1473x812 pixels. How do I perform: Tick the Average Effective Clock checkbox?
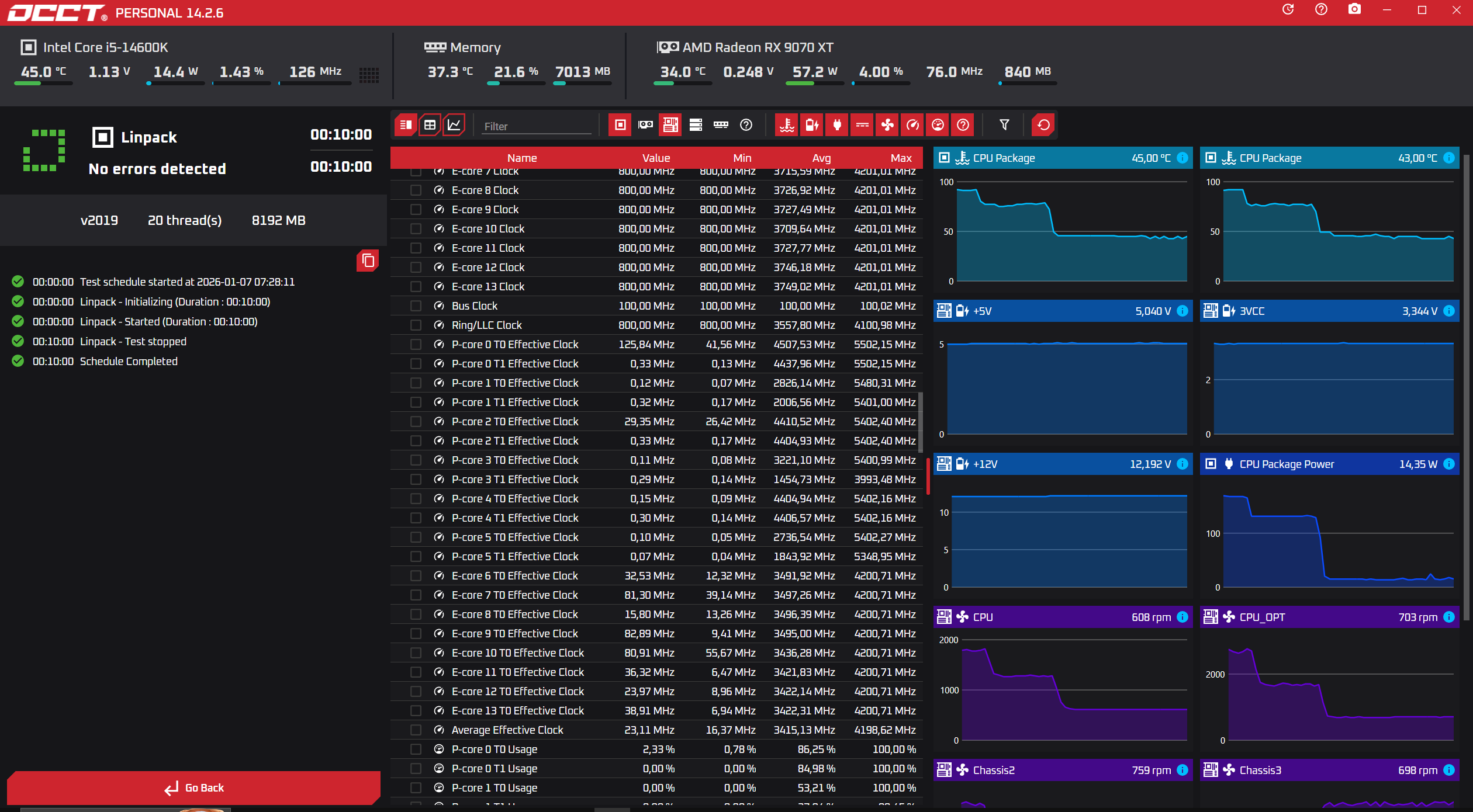pyautogui.click(x=416, y=730)
